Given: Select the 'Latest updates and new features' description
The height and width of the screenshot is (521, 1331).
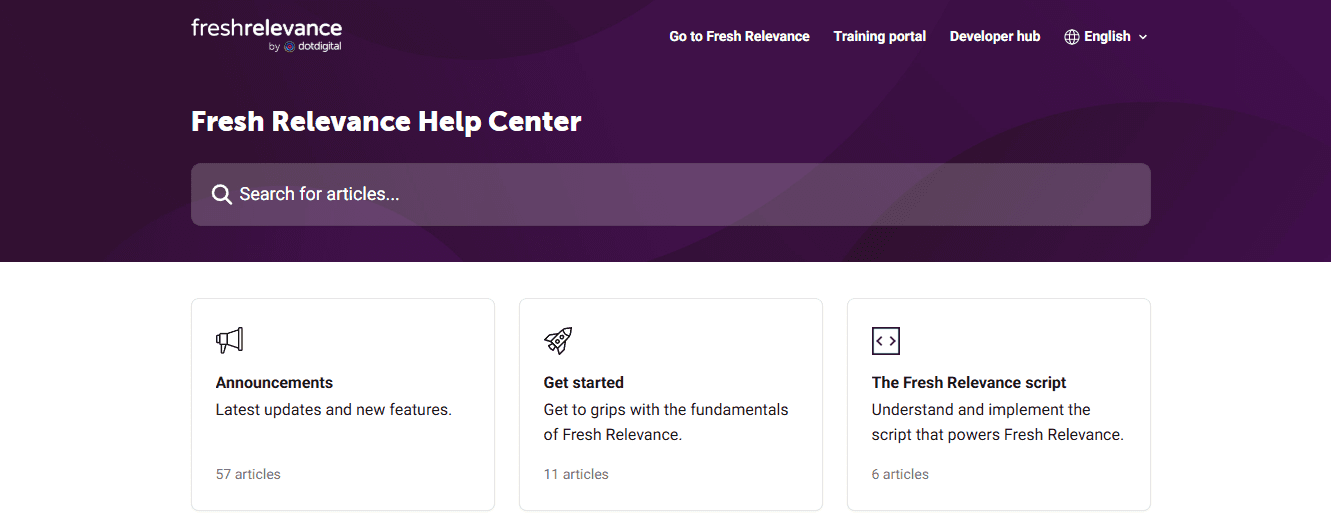Looking at the screenshot, I should coord(334,409).
